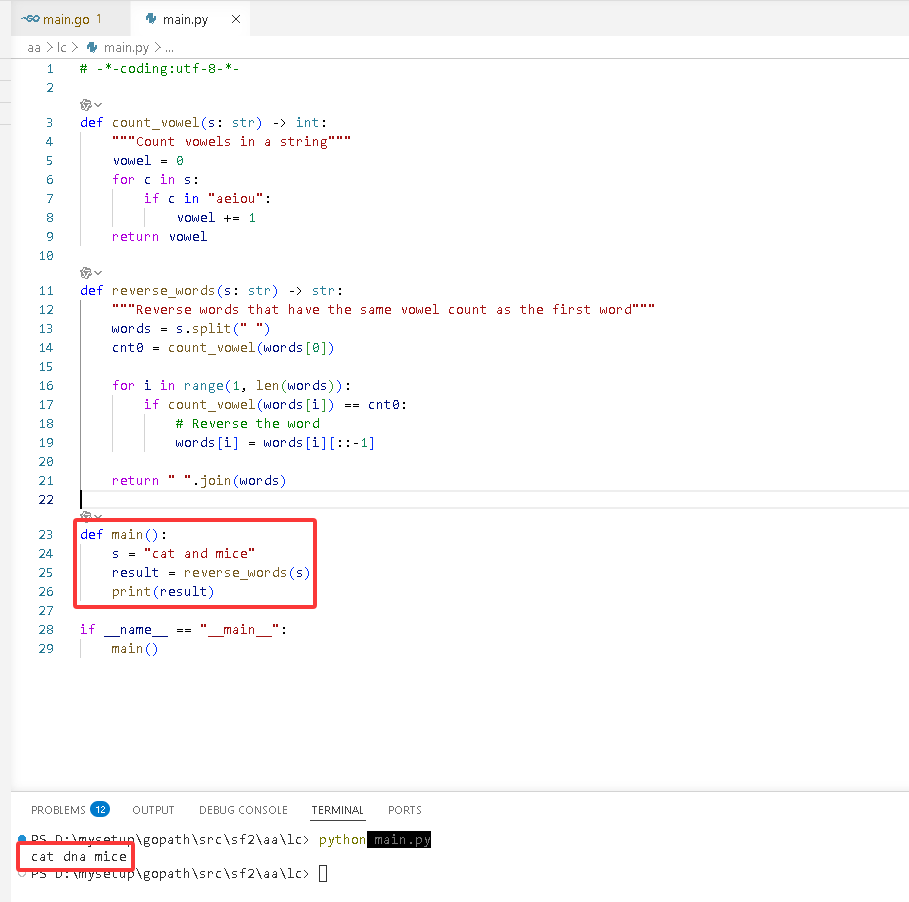Click the Go file icon on main.go tab
This screenshot has height=902, width=909.
pyautogui.click(x=30, y=19)
